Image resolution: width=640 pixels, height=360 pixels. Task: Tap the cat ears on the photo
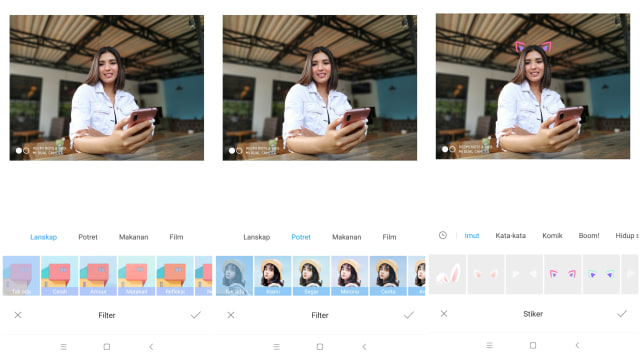tap(533, 47)
